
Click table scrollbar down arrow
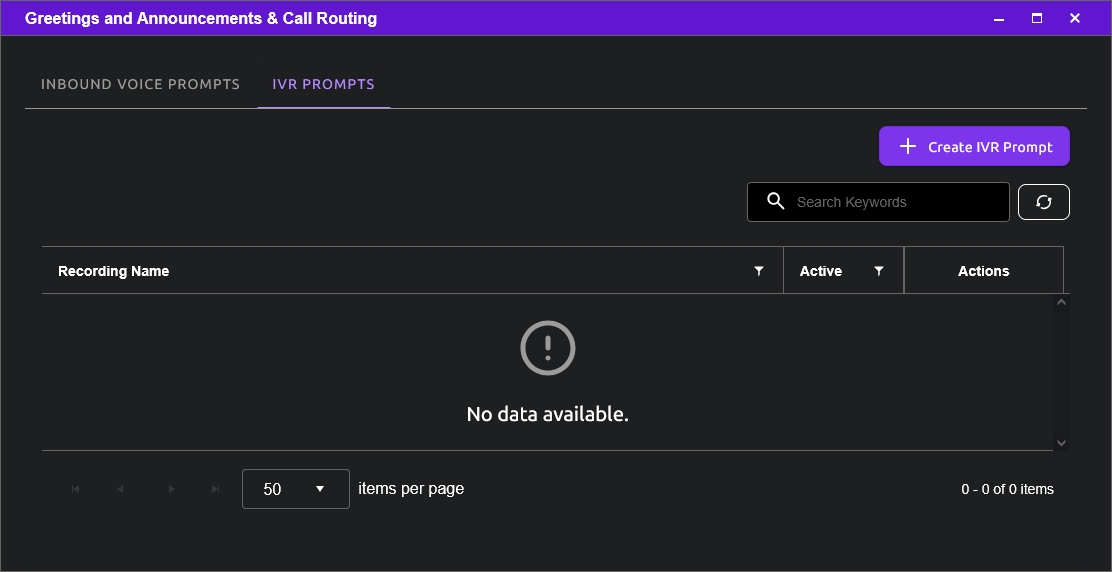pyautogui.click(x=1061, y=442)
